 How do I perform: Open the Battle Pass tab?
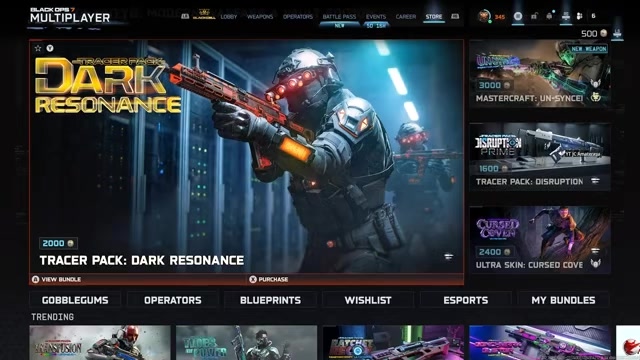[339, 17]
